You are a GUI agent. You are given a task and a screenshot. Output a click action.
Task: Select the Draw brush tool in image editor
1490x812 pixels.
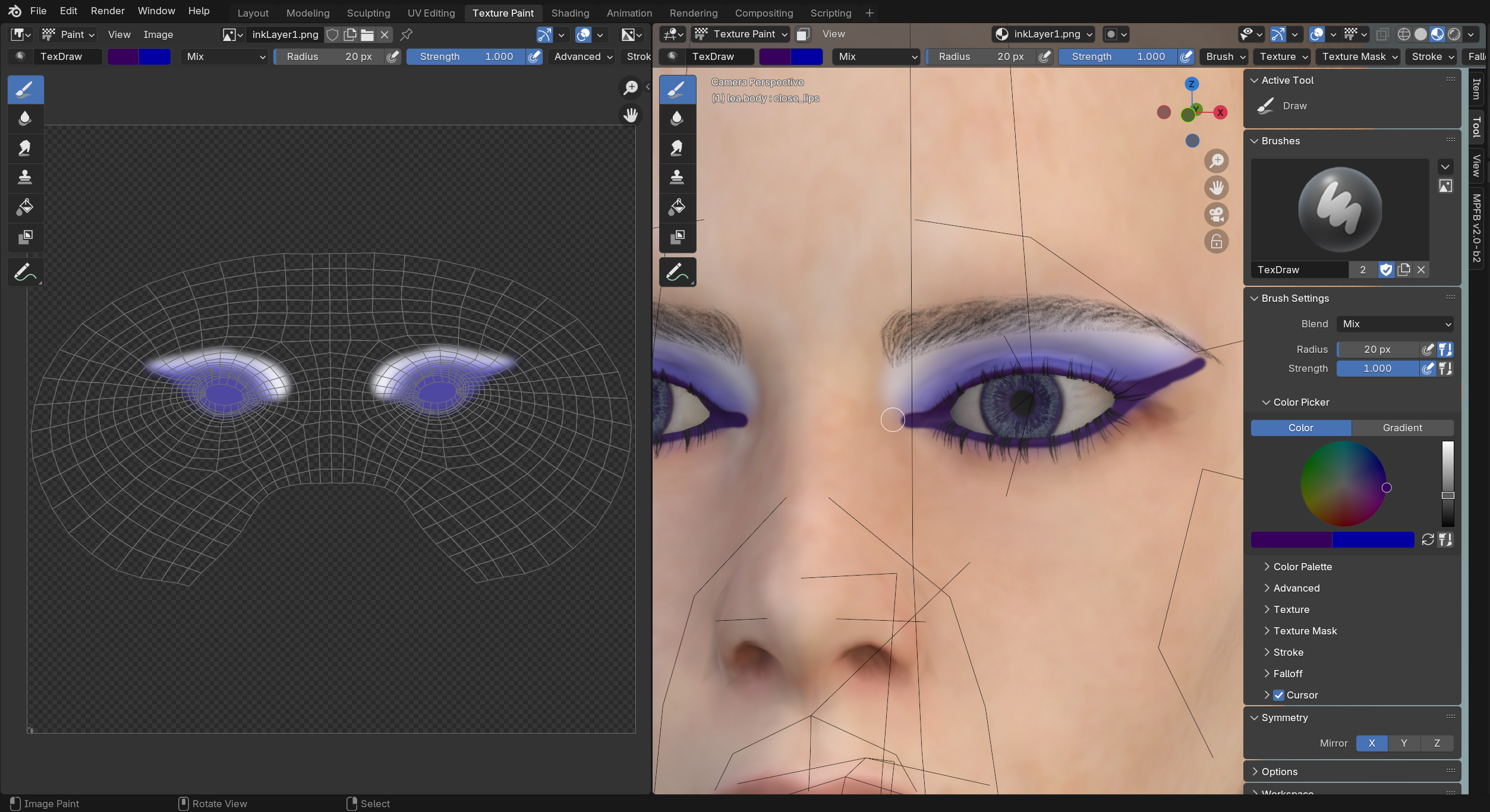[25, 89]
